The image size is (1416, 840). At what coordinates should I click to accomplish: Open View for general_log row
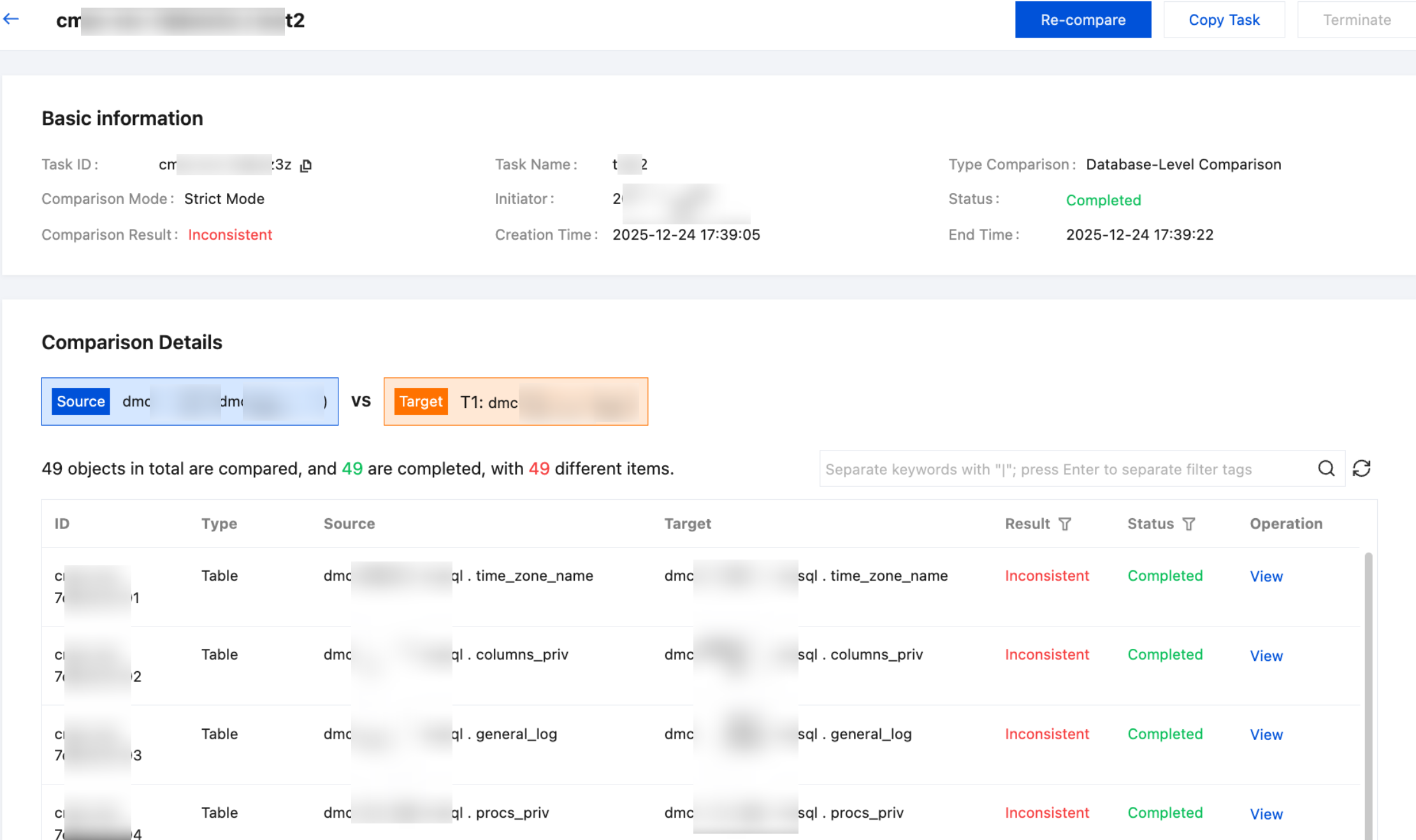pos(1266,735)
